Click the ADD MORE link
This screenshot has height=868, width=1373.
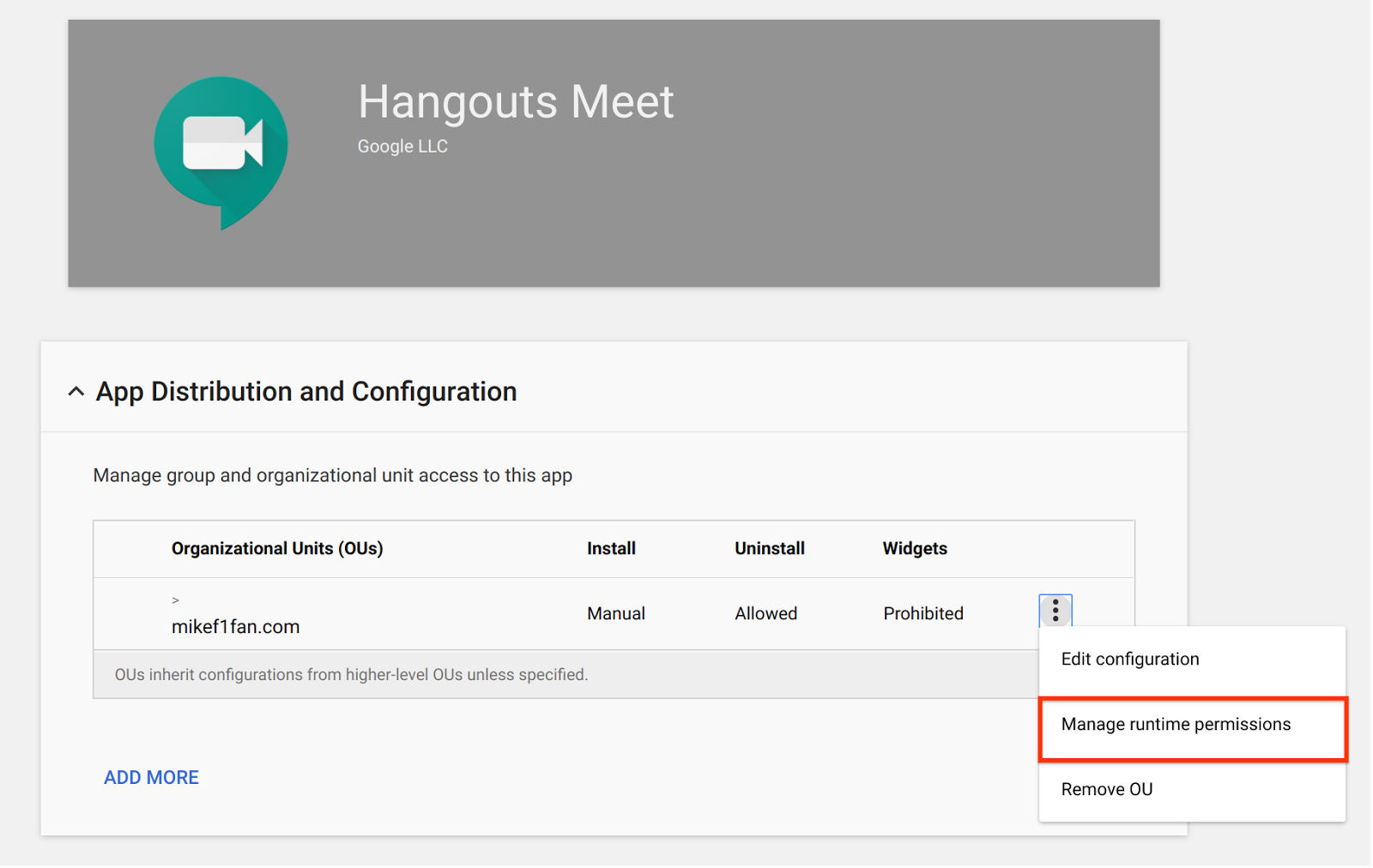(151, 778)
